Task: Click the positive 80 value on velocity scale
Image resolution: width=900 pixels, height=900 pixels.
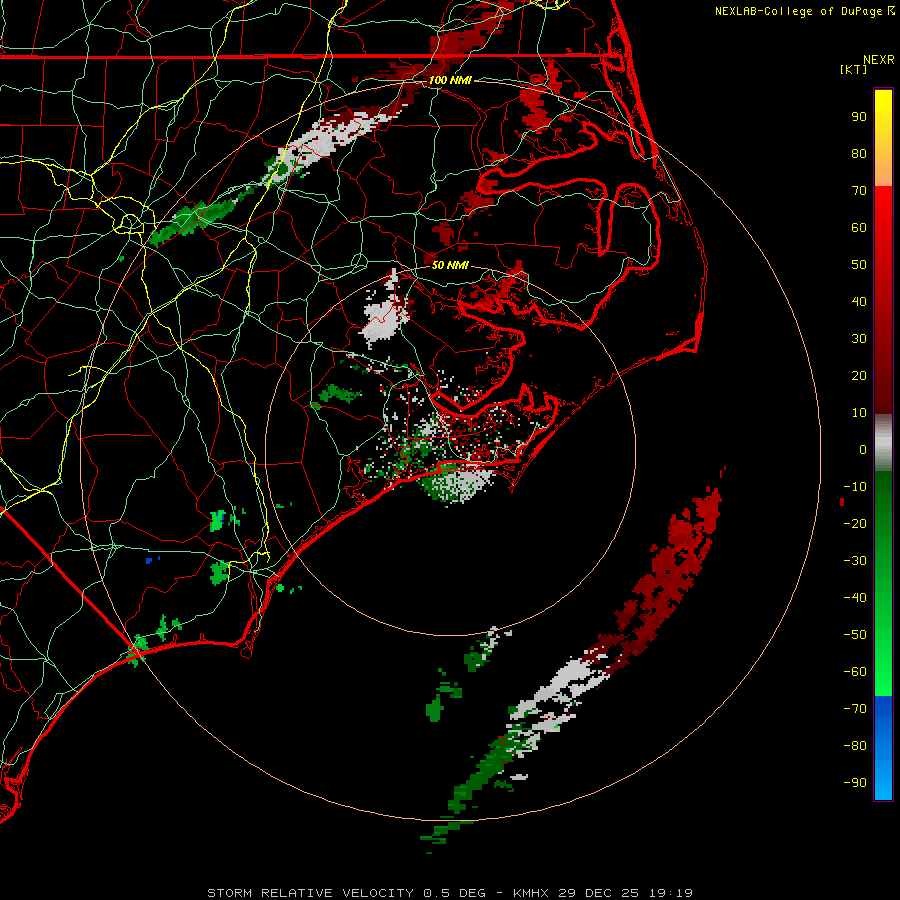Action: [859, 154]
